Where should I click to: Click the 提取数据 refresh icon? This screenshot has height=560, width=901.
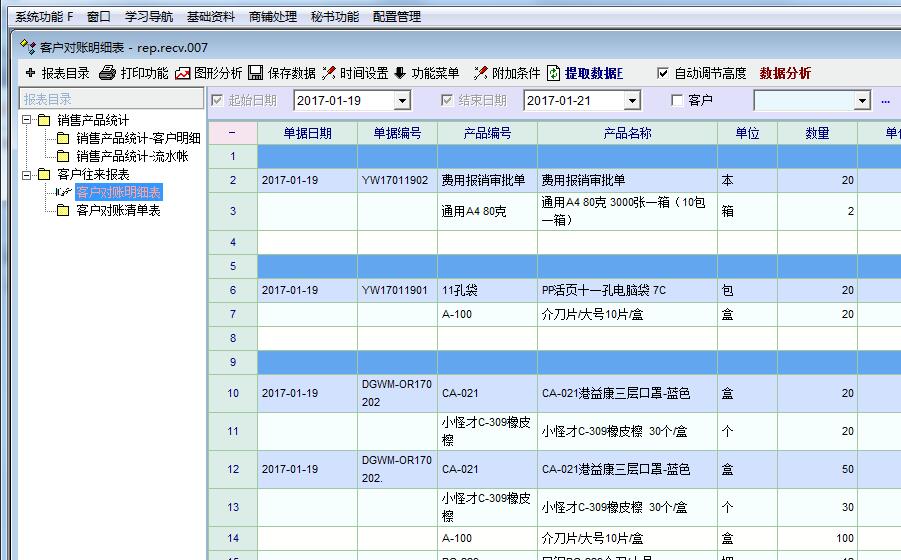554,73
